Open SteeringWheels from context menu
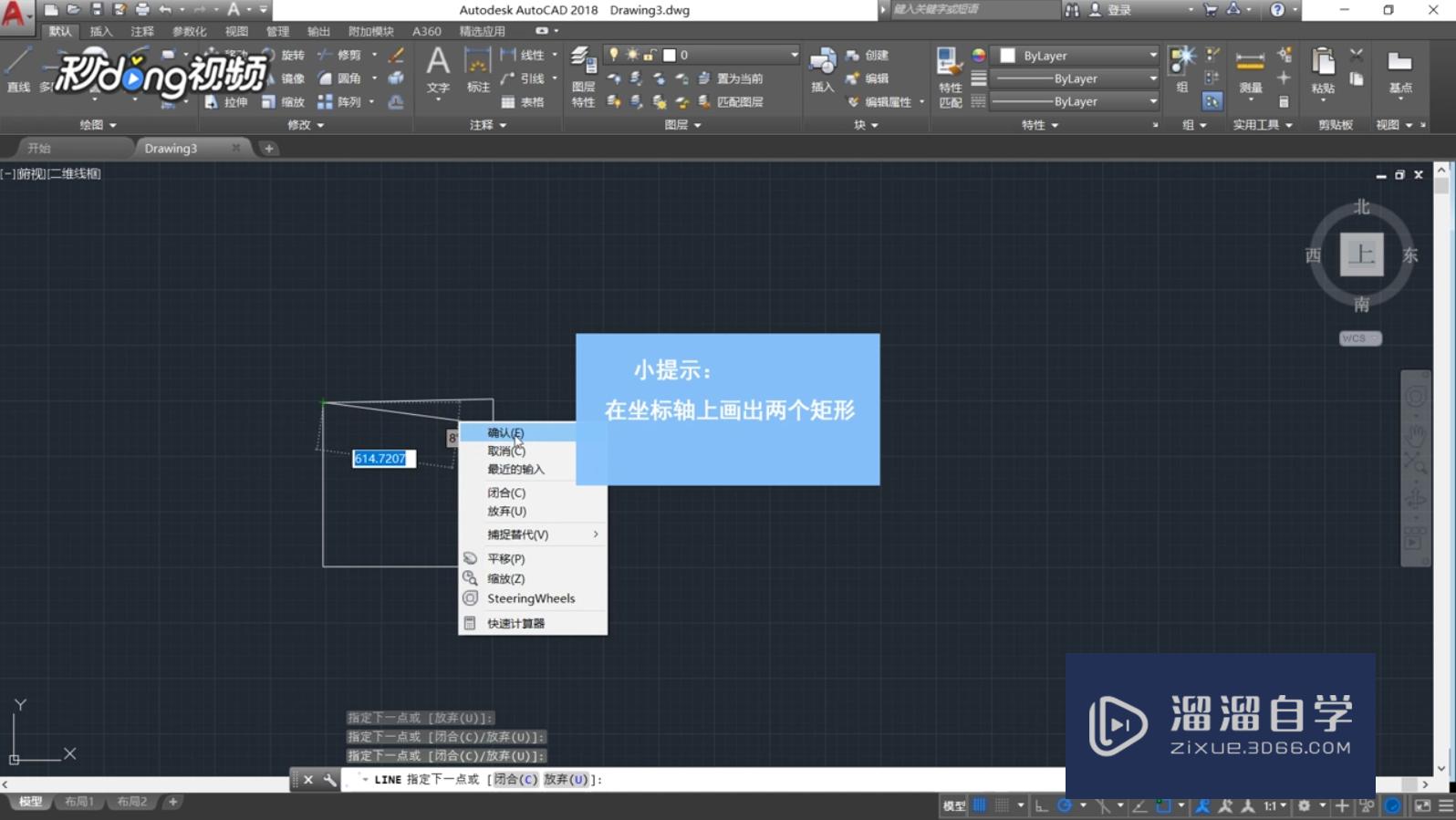The height and width of the screenshot is (820, 1456). point(533,598)
